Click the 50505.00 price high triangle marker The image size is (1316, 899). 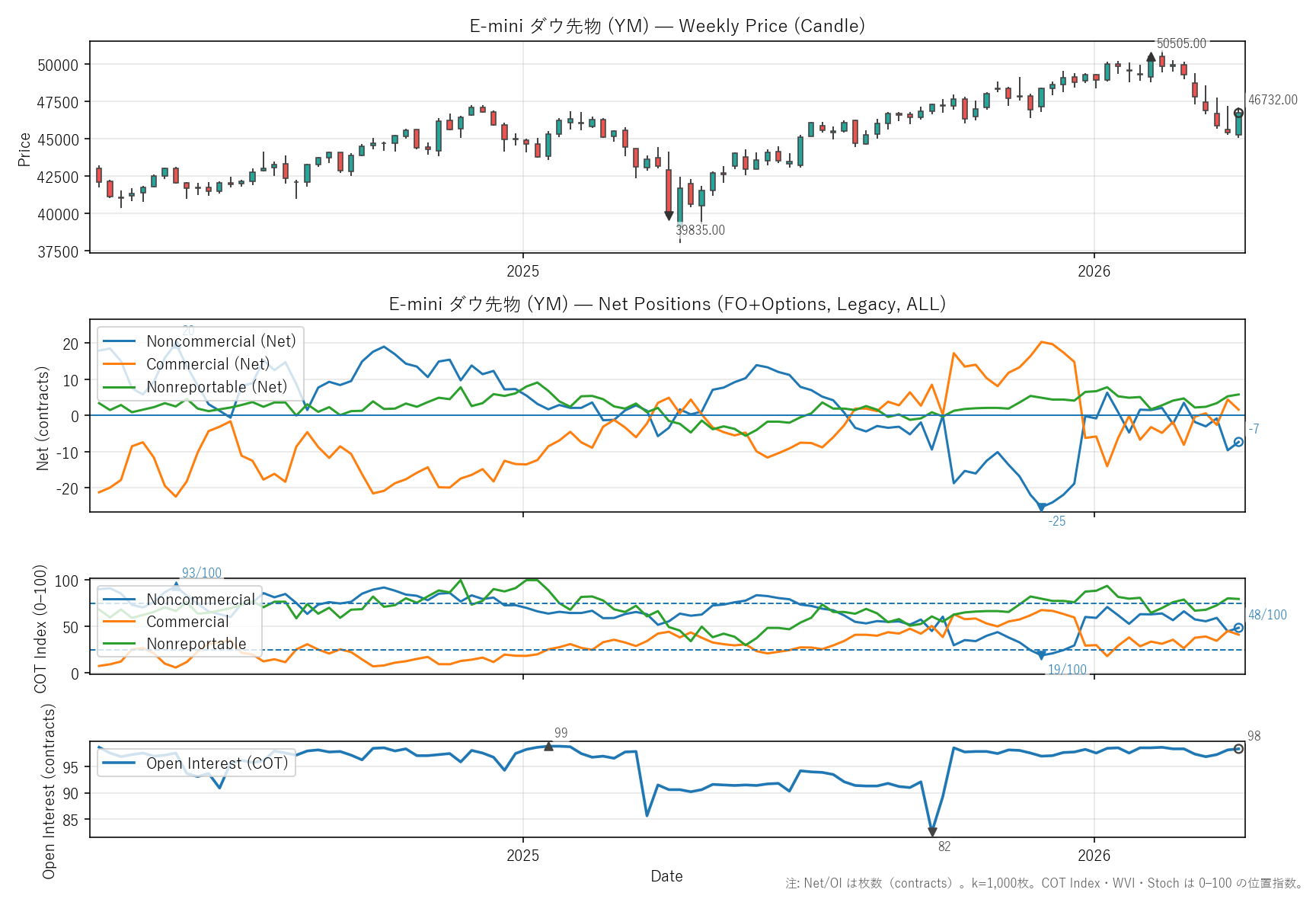pyautogui.click(x=1151, y=57)
